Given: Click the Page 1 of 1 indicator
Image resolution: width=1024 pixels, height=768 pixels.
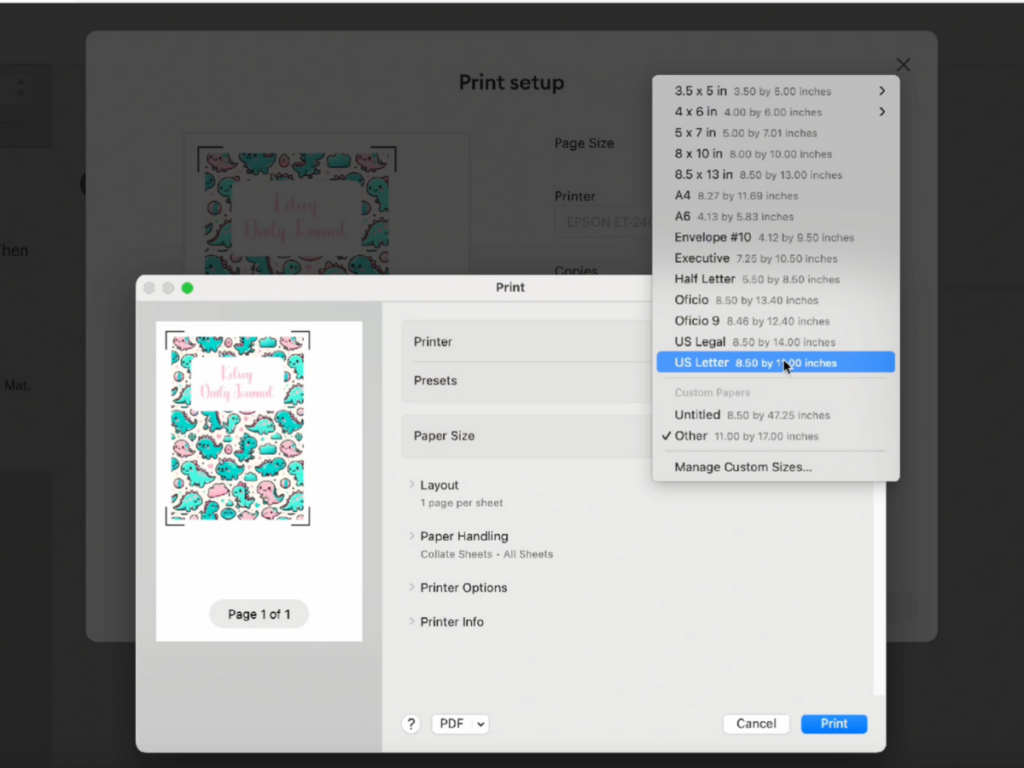Looking at the screenshot, I should [x=259, y=614].
